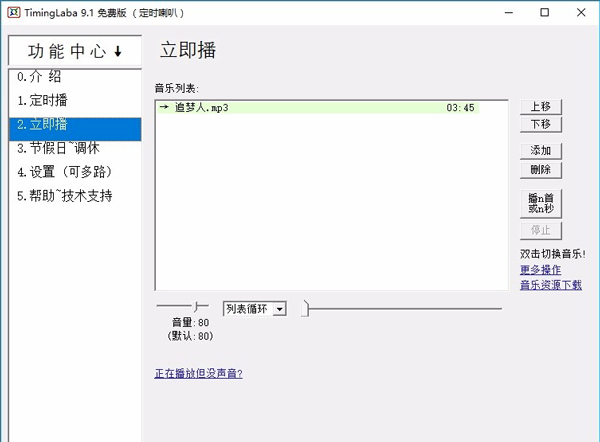Click the 播n首或n秒 button
The image size is (600, 442).
[x=541, y=204]
